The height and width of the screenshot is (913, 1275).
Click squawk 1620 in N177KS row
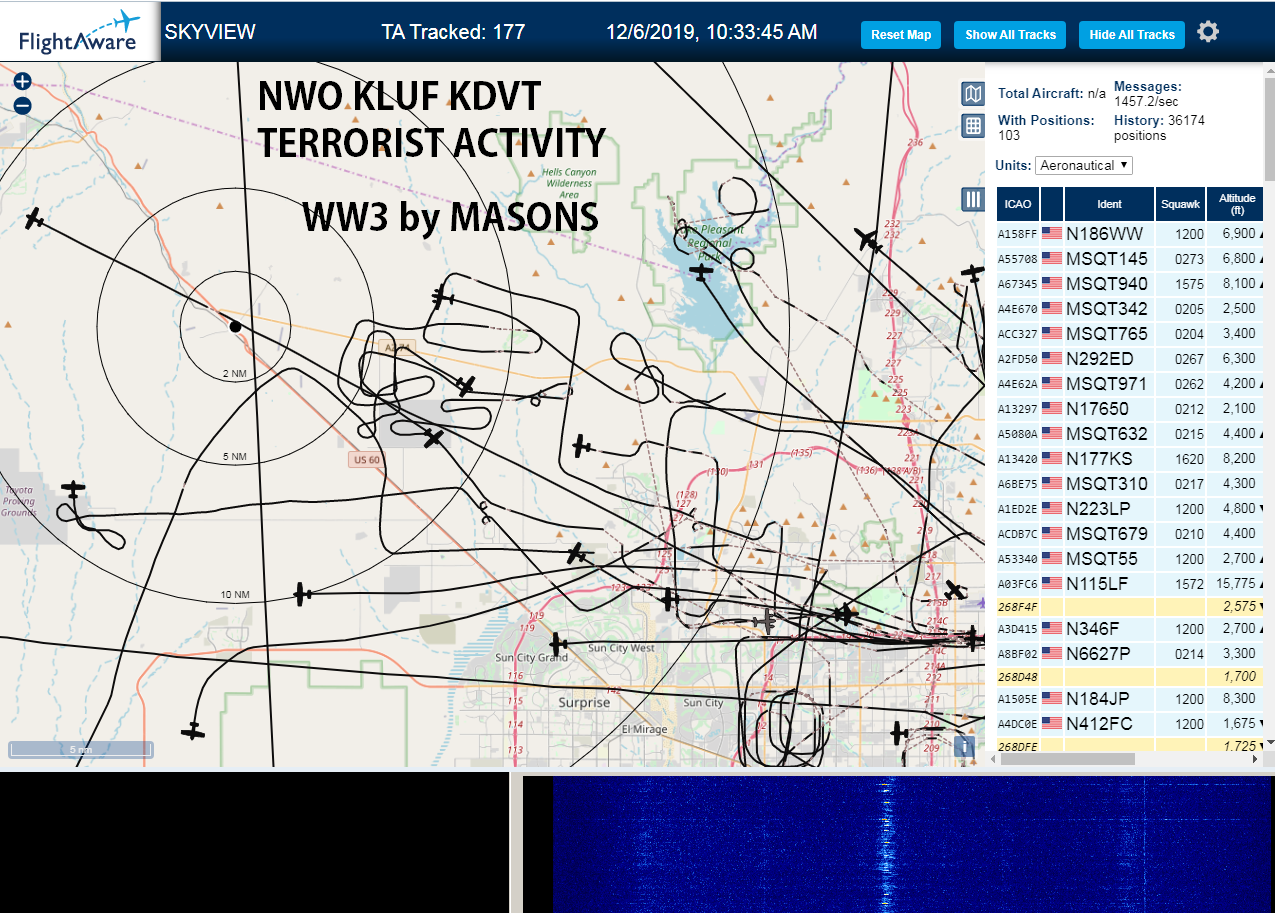coord(1190,459)
